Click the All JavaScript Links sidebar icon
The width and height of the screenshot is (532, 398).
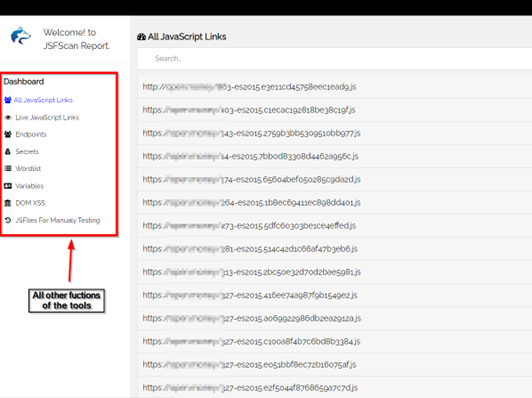[x=8, y=100]
